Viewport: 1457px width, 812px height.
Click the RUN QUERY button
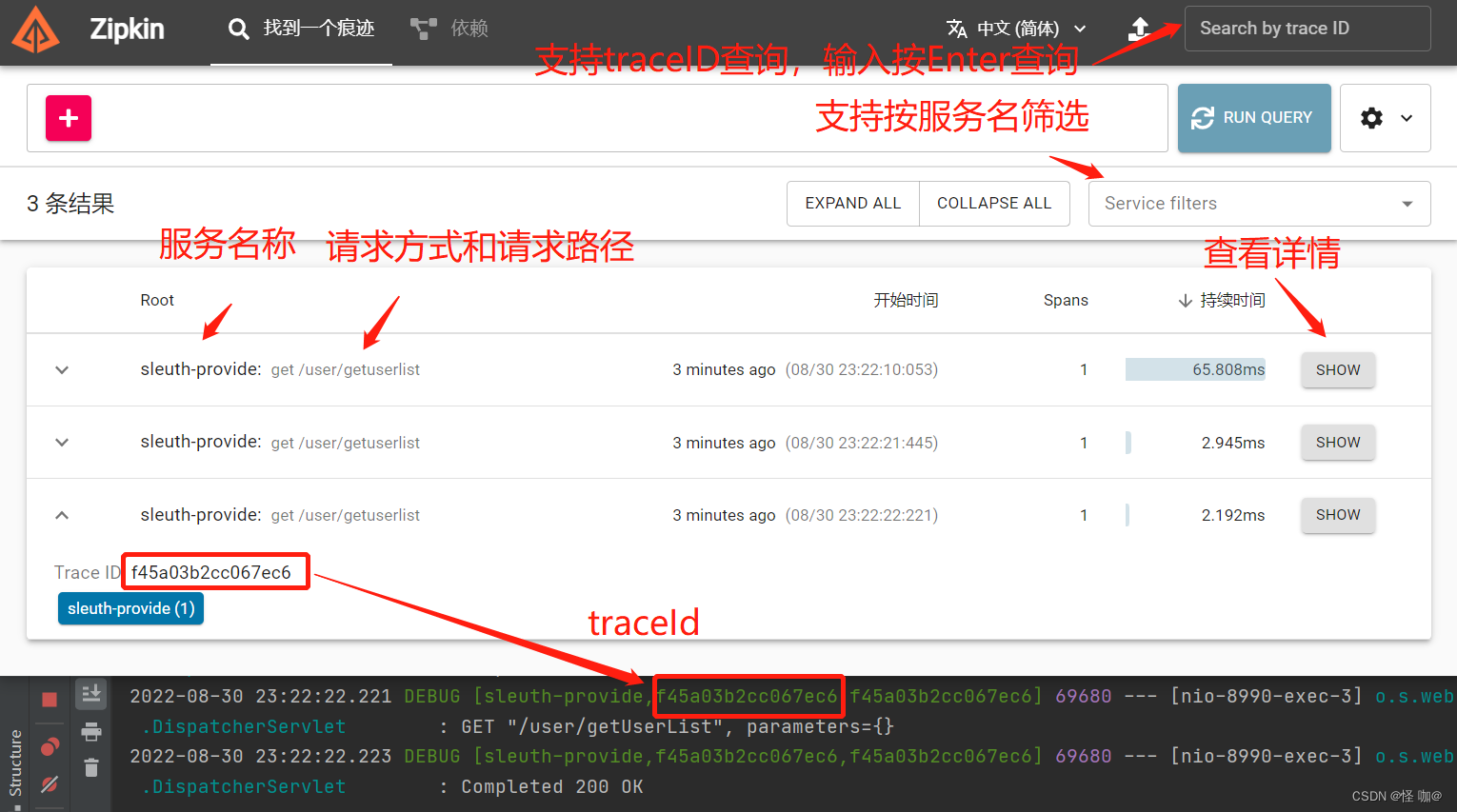[x=1254, y=118]
